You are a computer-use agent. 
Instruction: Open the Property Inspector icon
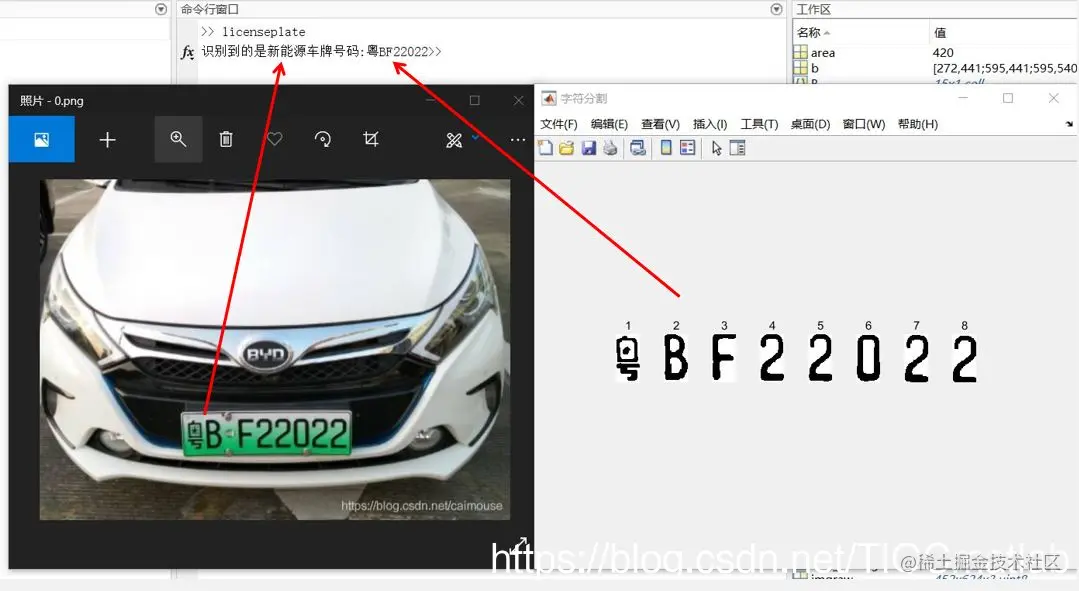point(737,148)
